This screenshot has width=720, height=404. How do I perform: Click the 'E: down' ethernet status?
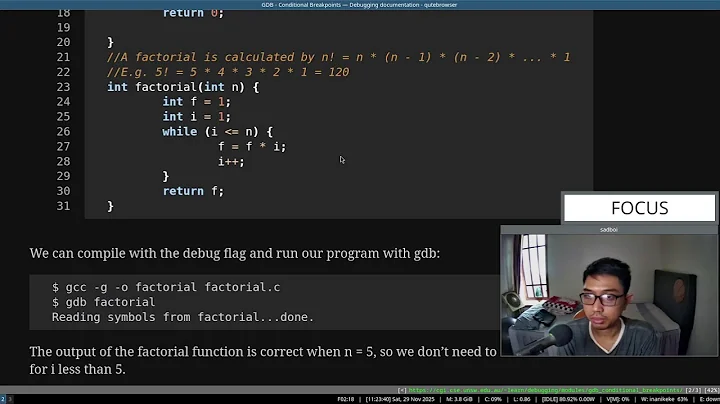(x=709, y=399)
